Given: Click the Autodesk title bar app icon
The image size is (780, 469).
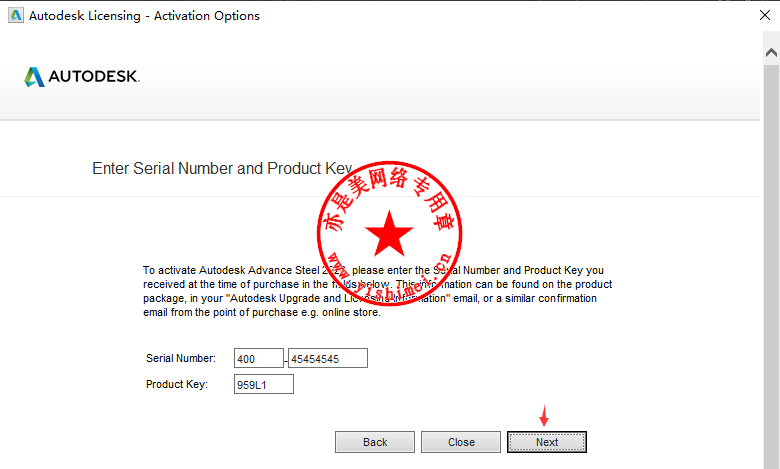Looking at the screenshot, I should [x=16, y=15].
